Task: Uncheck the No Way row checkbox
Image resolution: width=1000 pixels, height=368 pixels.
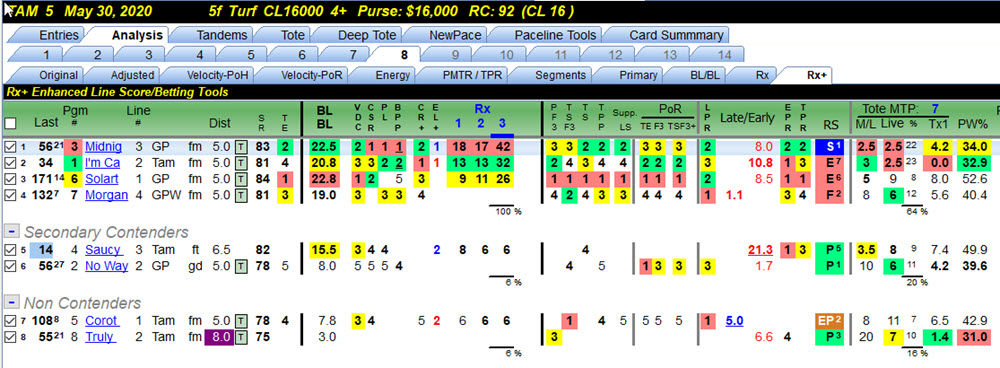Action: click(x=10, y=266)
